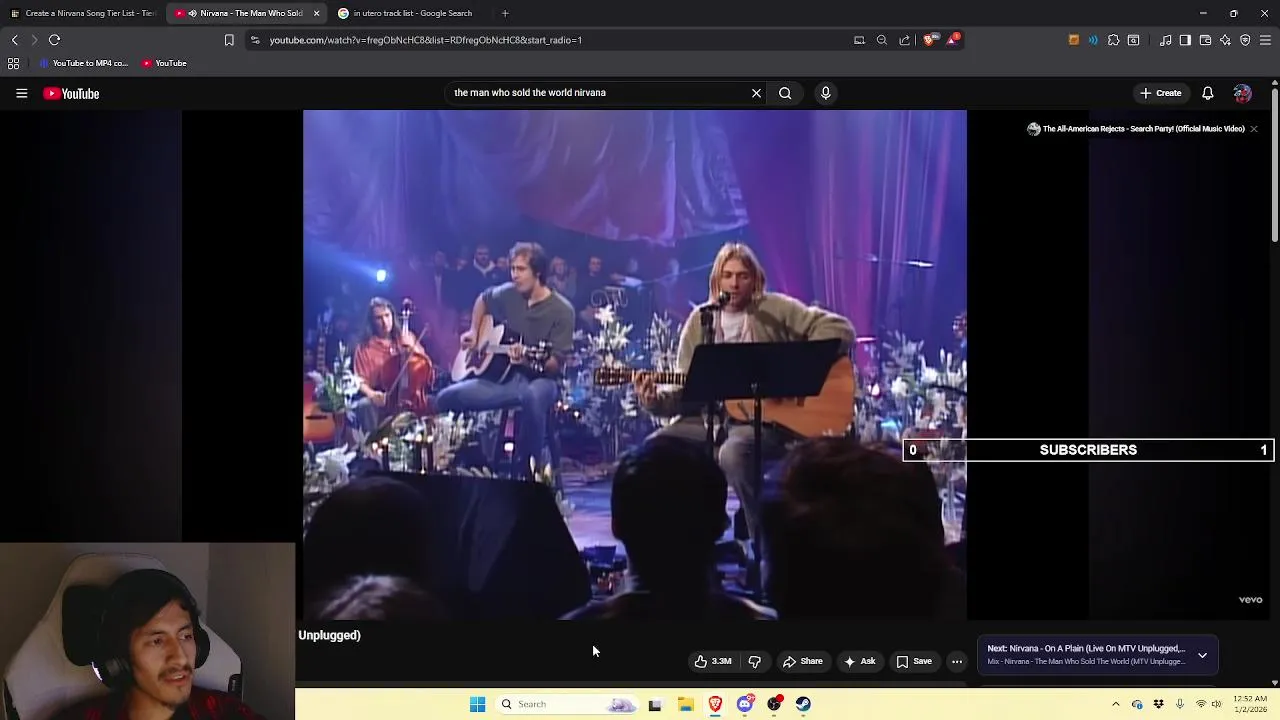Open the bookmarks apps grid icon
The height and width of the screenshot is (720, 1280).
[13, 63]
